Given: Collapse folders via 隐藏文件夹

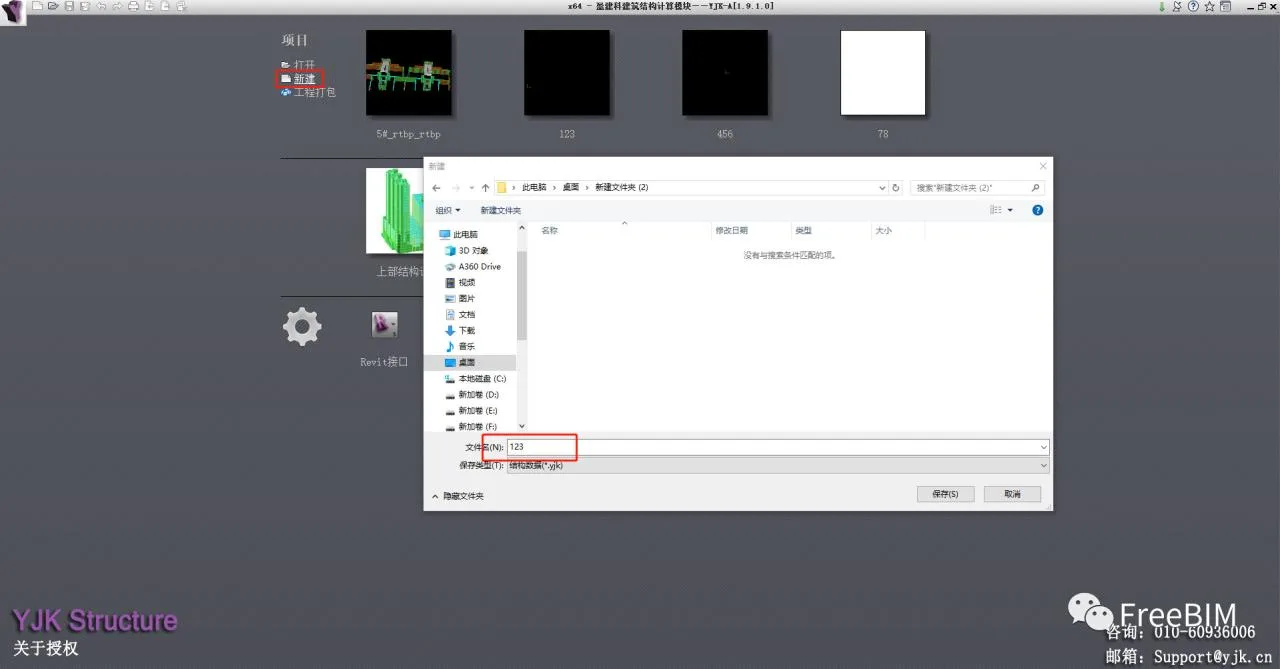Looking at the screenshot, I should (458, 496).
